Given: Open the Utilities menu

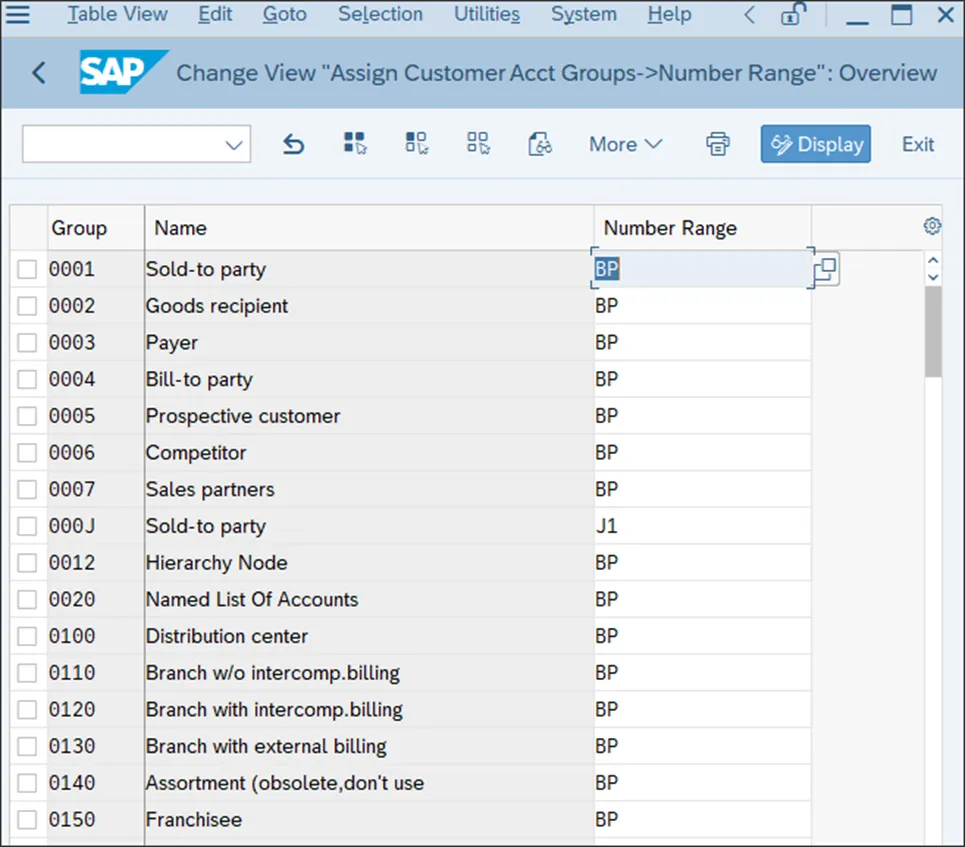Looking at the screenshot, I should pyautogui.click(x=486, y=15).
